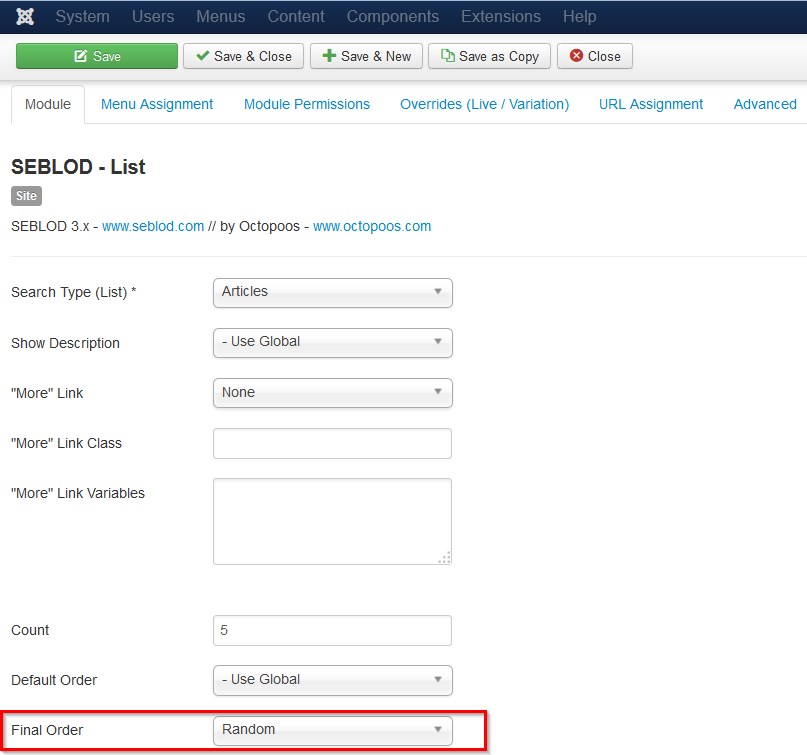Click the Default Order label
807x755 pixels.
54,680
